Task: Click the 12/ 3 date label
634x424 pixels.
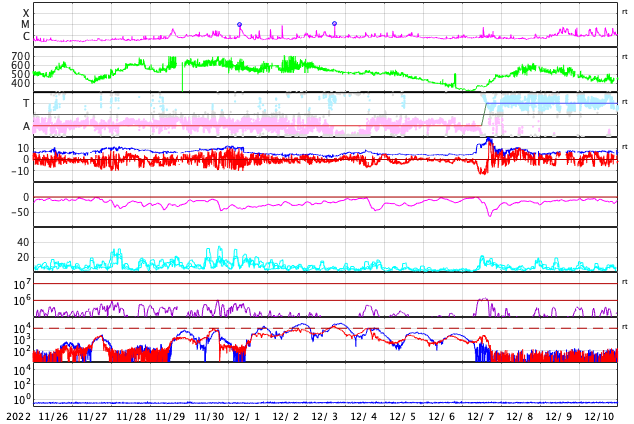Action: [325, 416]
